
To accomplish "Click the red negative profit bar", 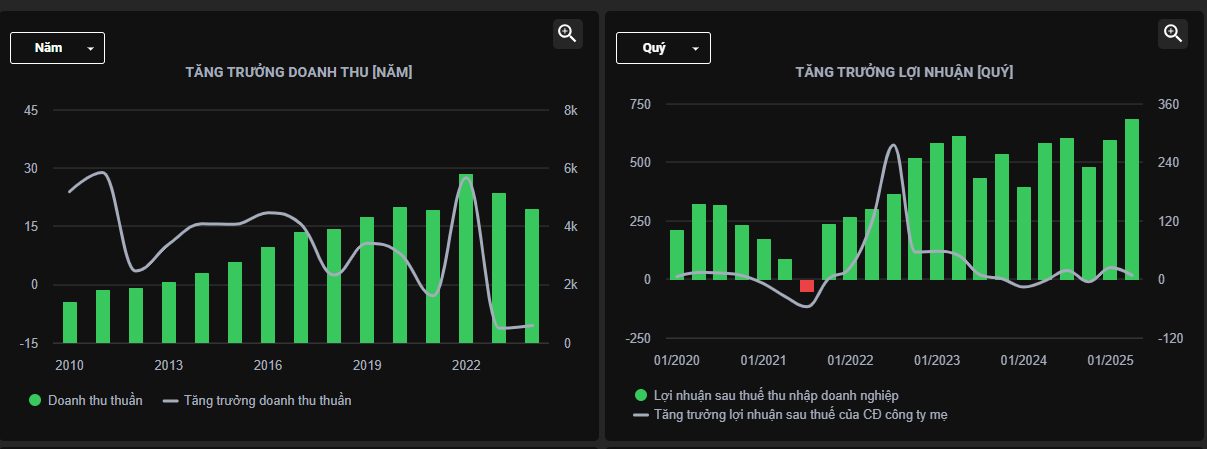I will point(807,286).
